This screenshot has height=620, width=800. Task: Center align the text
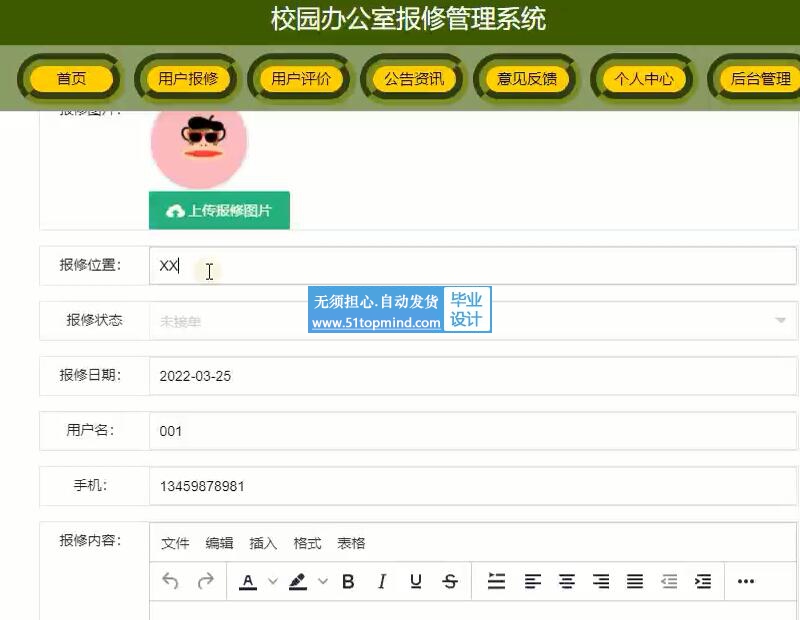click(567, 581)
